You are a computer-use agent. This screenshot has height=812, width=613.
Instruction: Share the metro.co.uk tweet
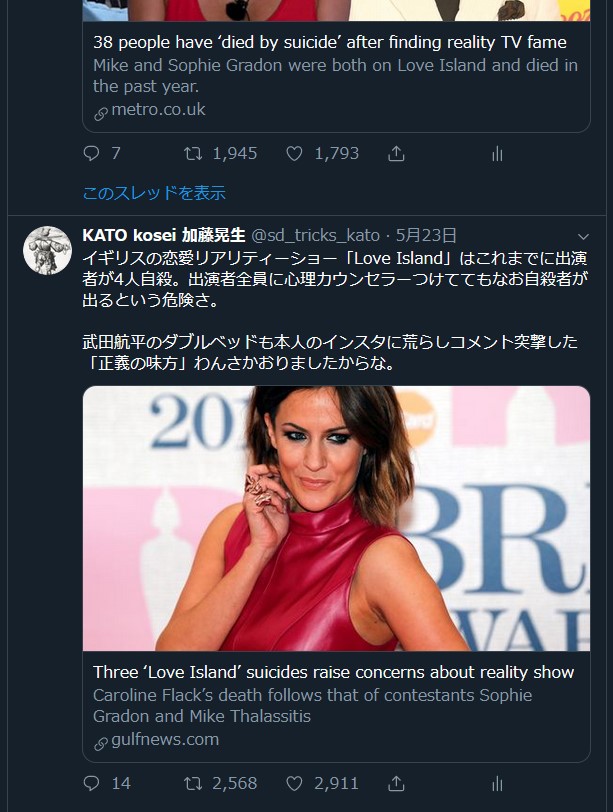(396, 153)
